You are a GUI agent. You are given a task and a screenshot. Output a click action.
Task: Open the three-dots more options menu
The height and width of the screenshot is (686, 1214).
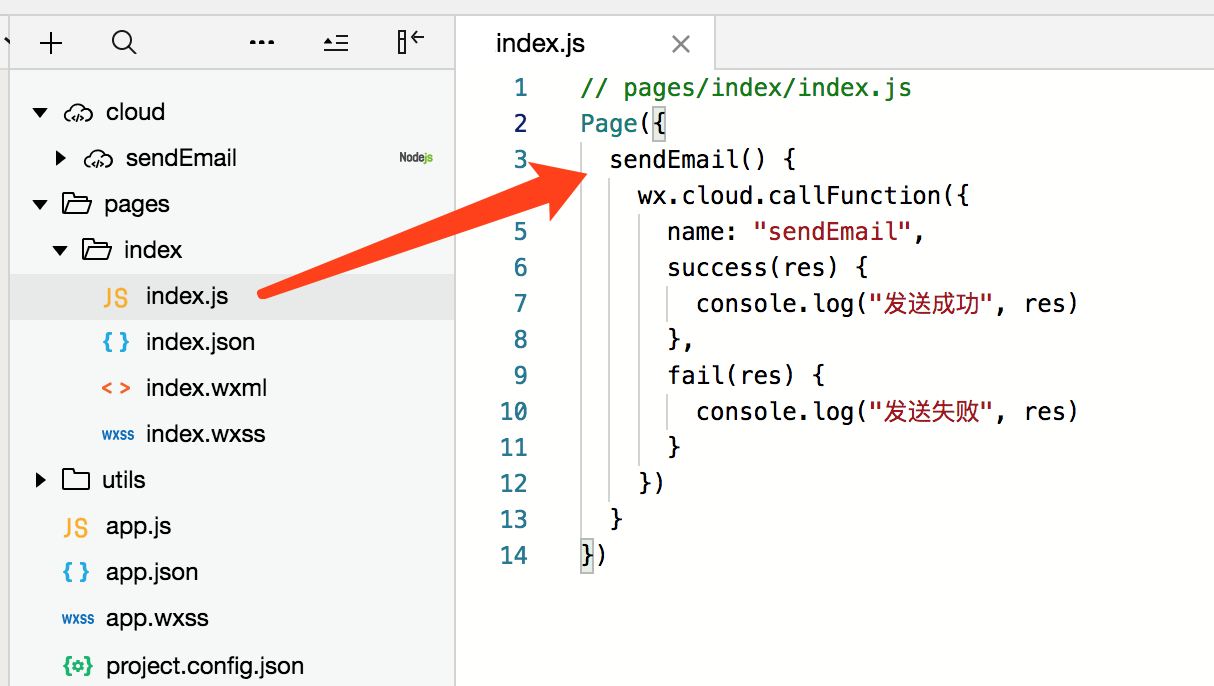coord(262,43)
